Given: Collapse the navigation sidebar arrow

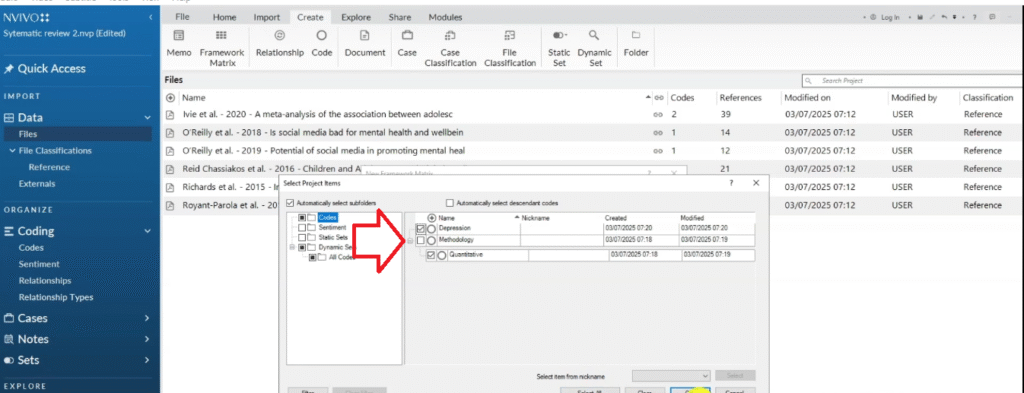Looking at the screenshot, I should click(x=150, y=17).
